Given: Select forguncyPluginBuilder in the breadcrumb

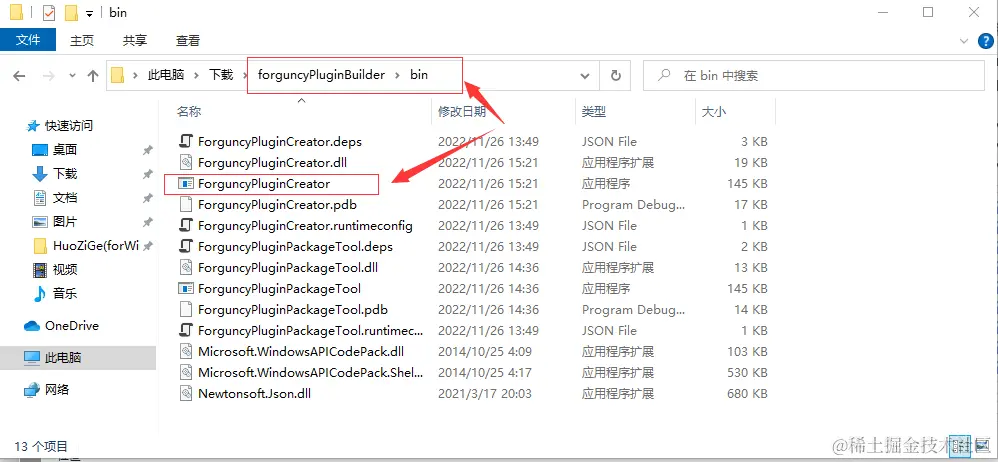Looking at the screenshot, I should (x=321, y=75).
